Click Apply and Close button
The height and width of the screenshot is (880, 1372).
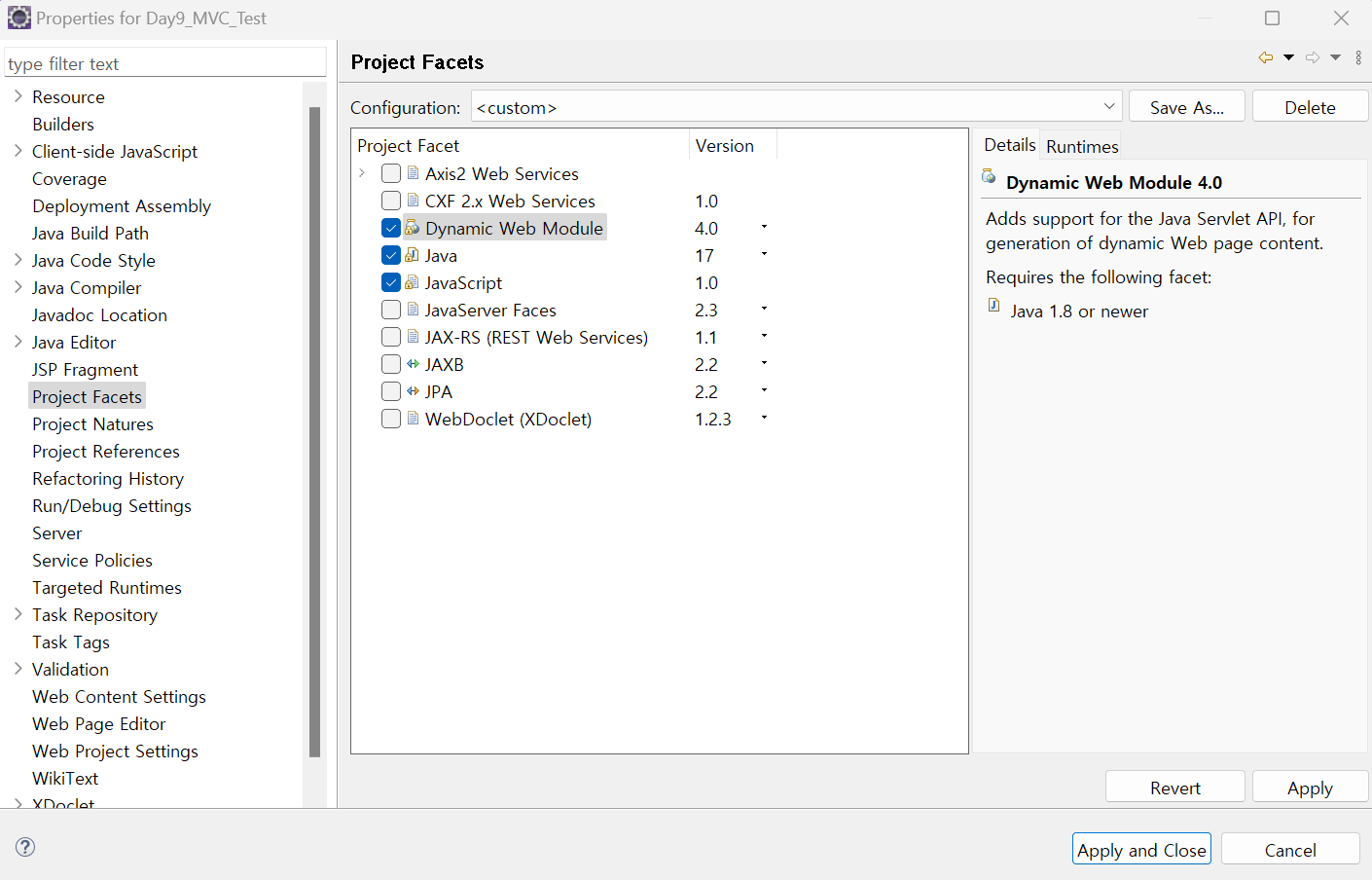1141,849
